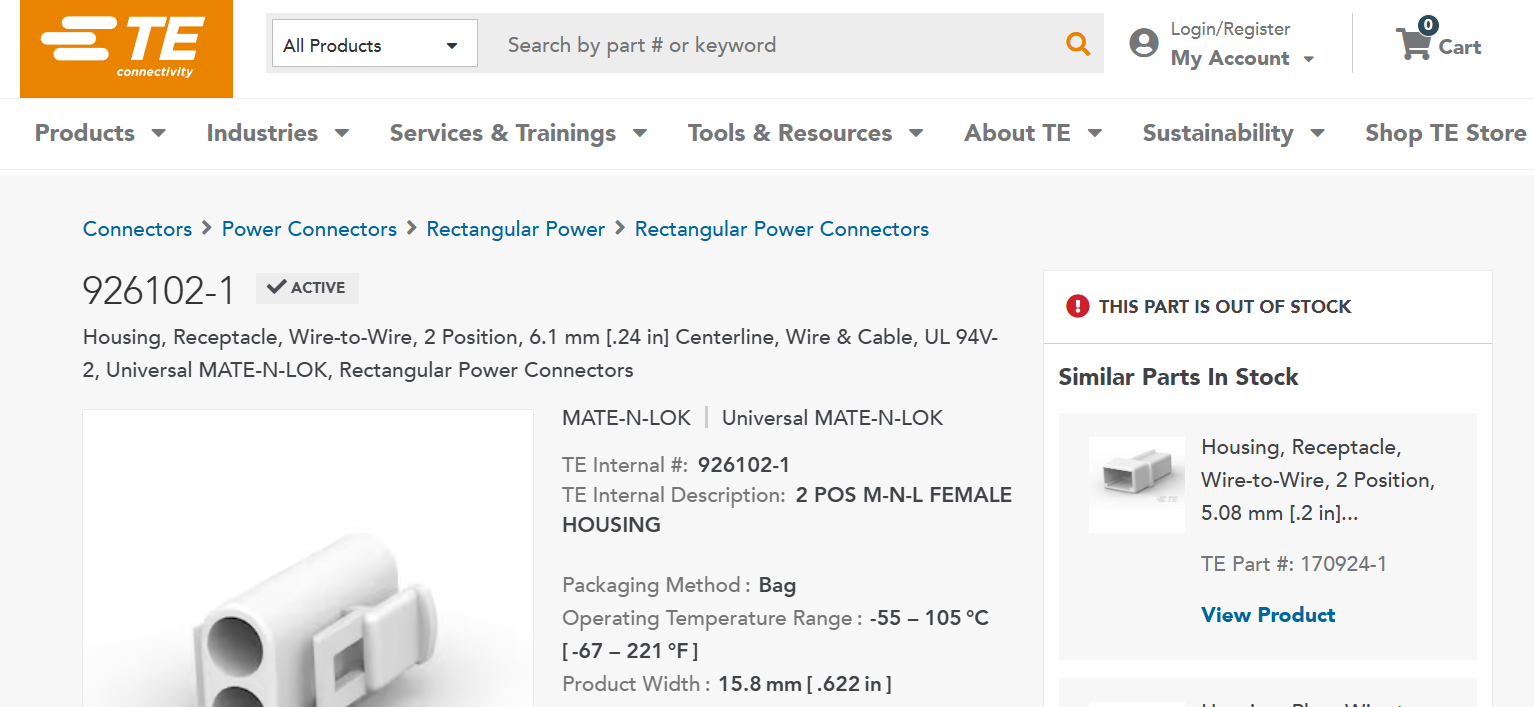
Task: Click the user account avatar icon
Action: [x=1143, y=43]
